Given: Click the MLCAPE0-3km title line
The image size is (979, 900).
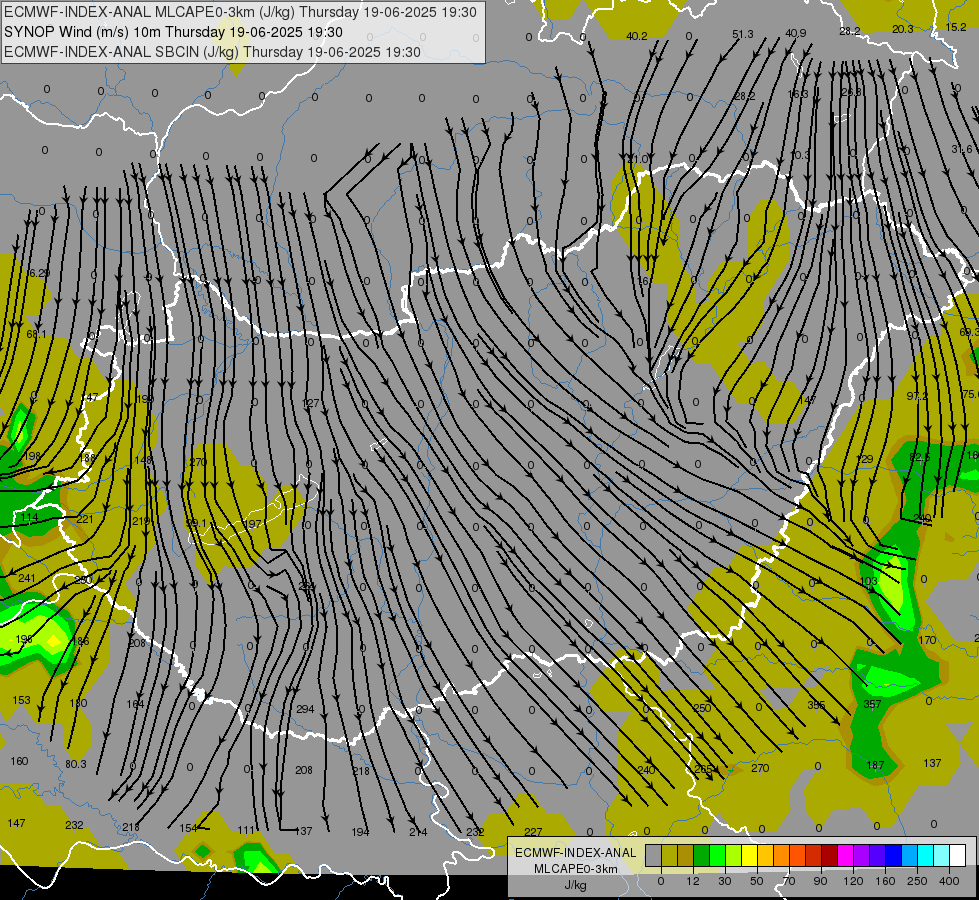Looking at the screenshot, I should pos(240,12).
